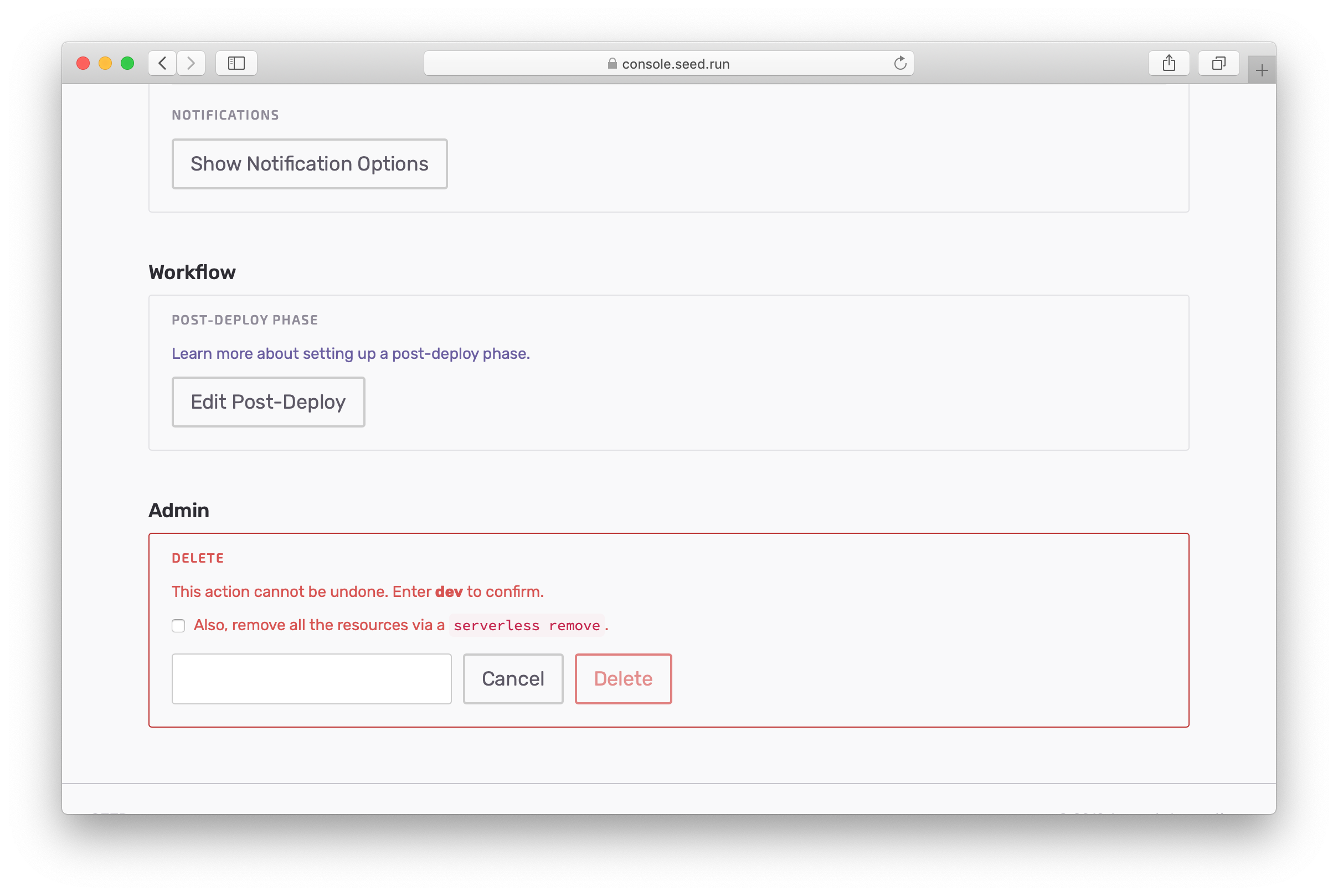Minimize the window with yellow button

click(105, 63)
